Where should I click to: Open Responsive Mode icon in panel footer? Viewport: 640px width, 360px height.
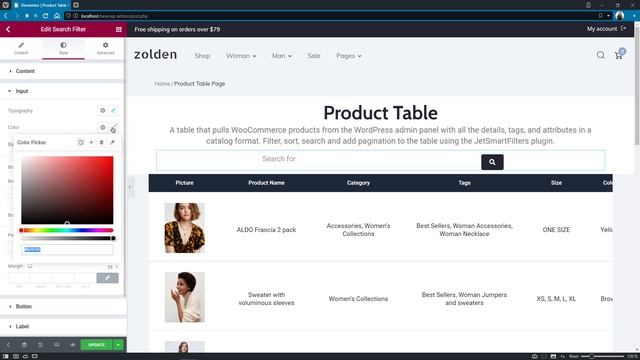(x=56, y=345)
